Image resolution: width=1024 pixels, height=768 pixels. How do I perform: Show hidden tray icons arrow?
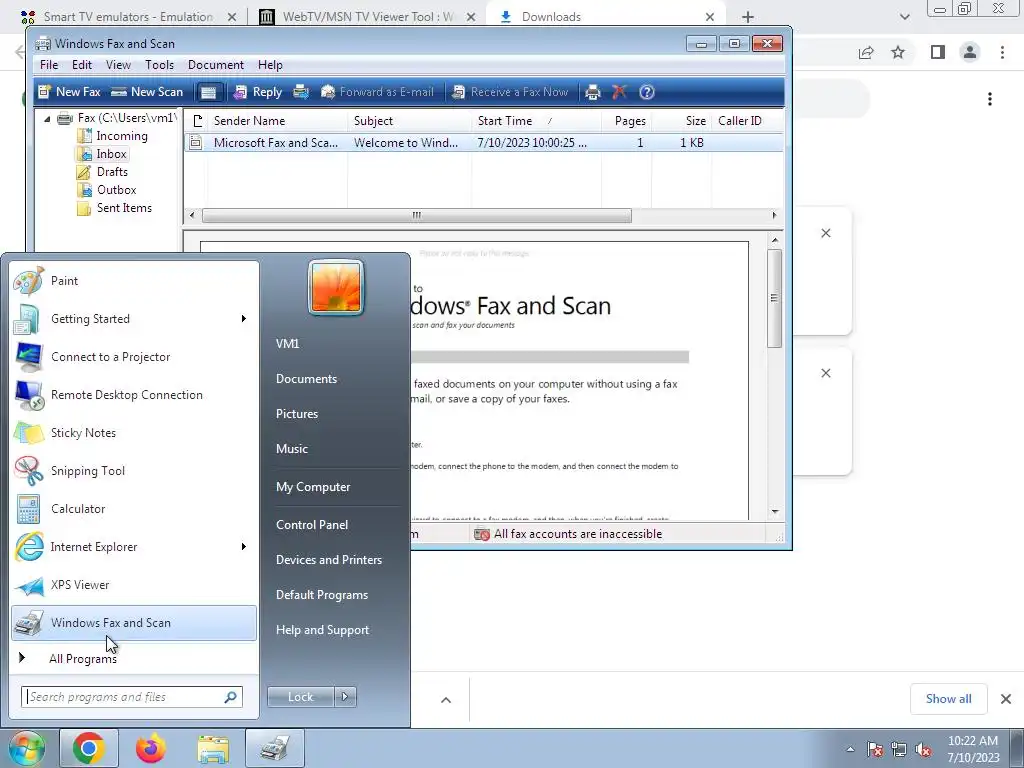click(x=850, y=749)
